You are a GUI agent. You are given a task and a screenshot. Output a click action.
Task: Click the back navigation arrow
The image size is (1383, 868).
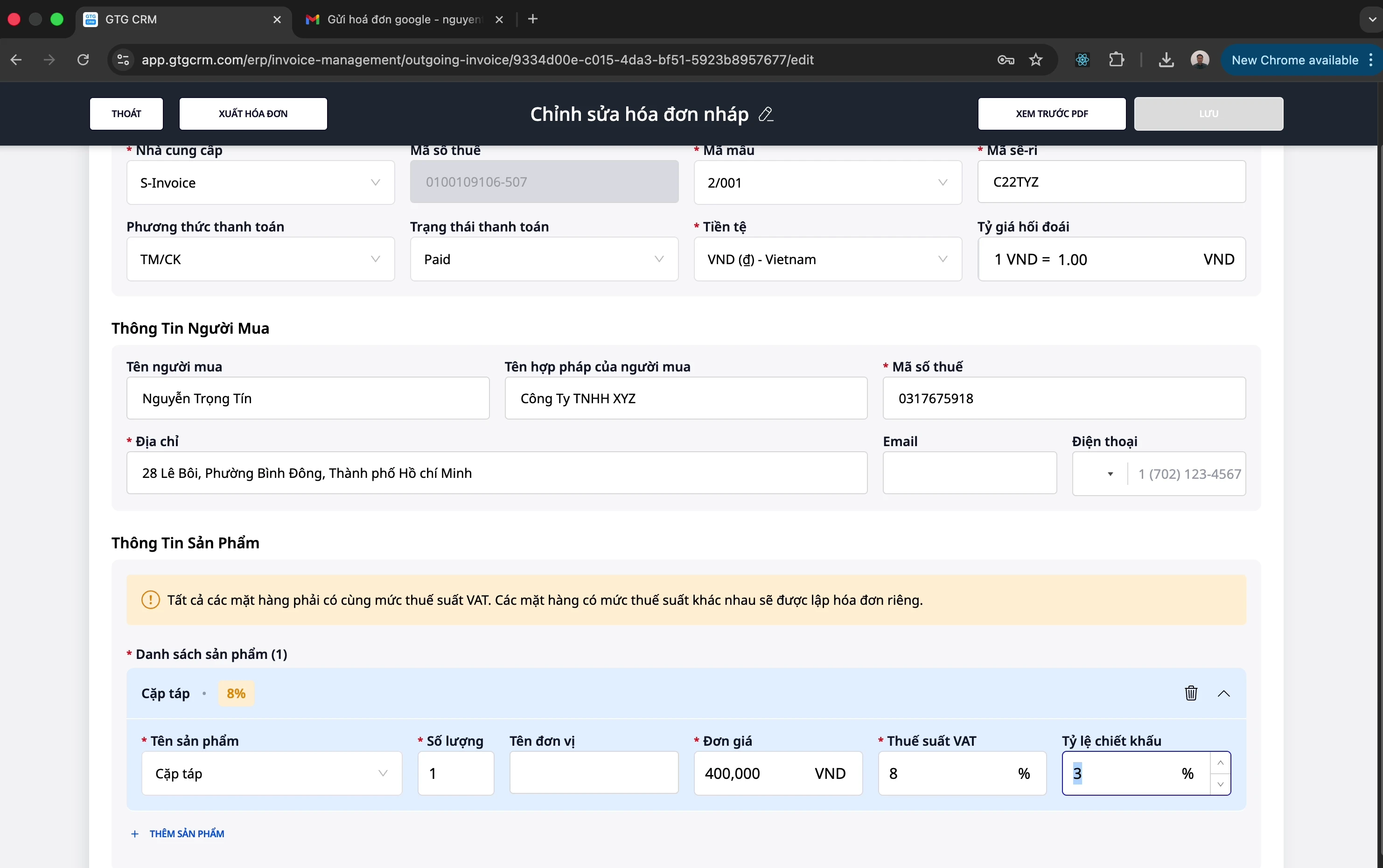click(x=16, y=60)
